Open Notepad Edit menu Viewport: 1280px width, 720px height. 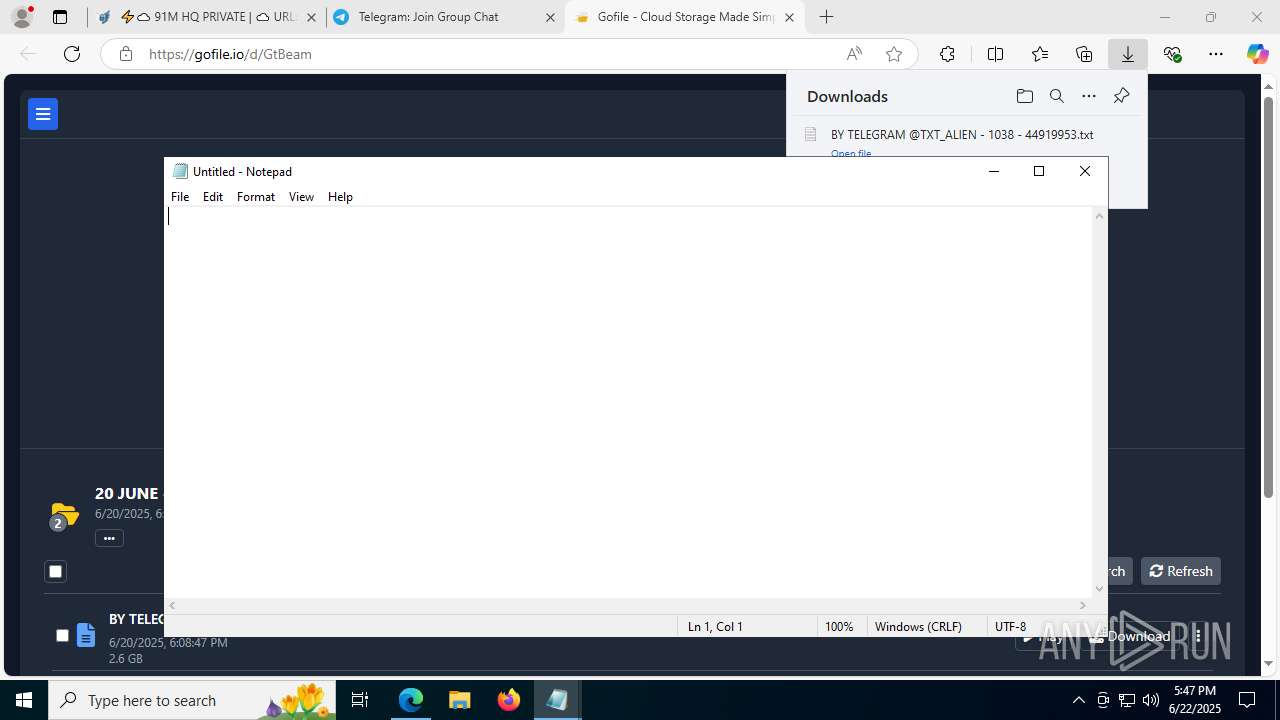coord(213,197)
